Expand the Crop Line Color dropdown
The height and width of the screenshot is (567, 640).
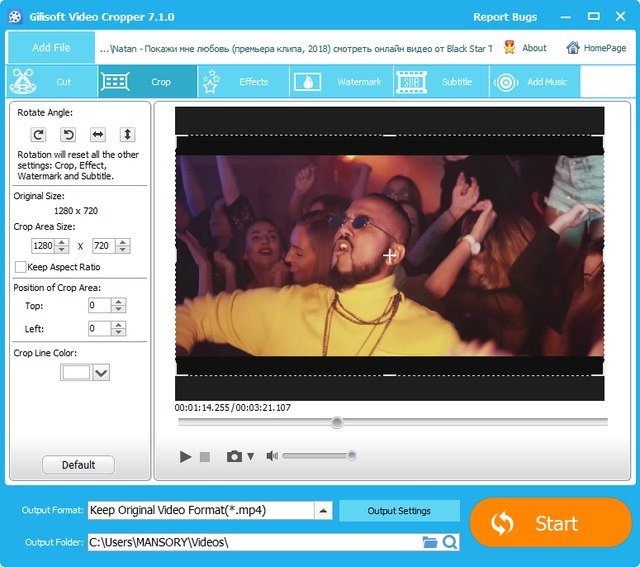[x=101, y=372]
